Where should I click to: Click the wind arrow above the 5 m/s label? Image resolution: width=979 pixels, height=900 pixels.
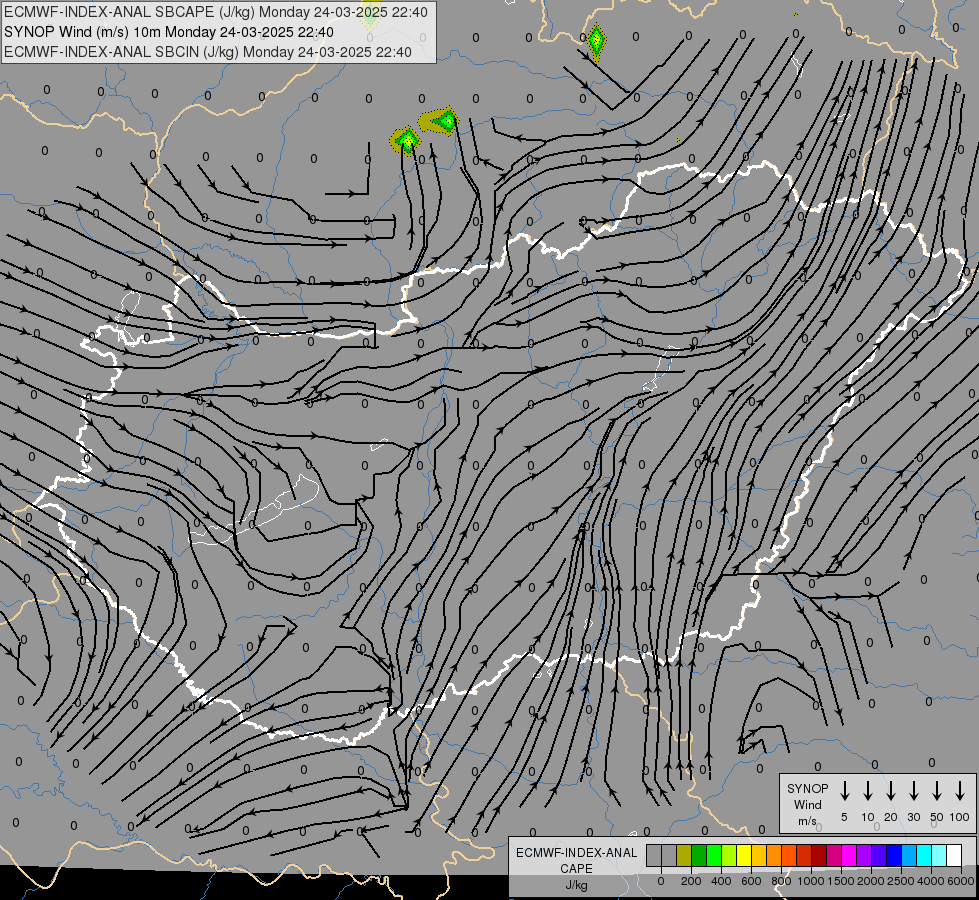[x=844, y=791]
